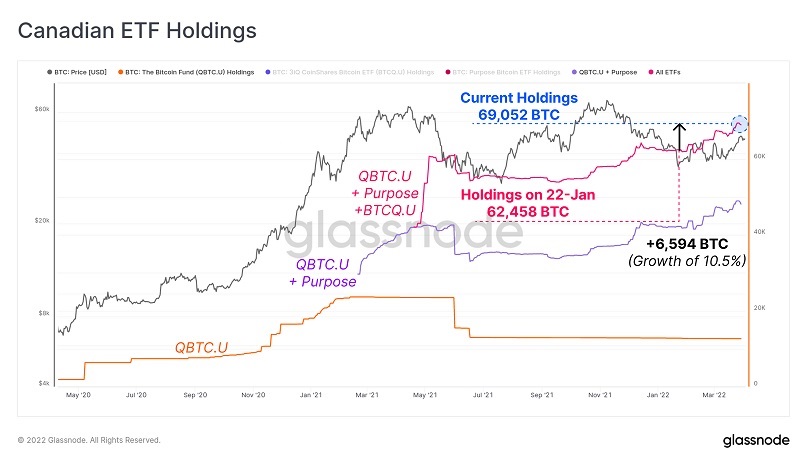Click the +6,594 BTC growth label
The image size is (800, 461).
pyautogui.click(x=686, y=243)
